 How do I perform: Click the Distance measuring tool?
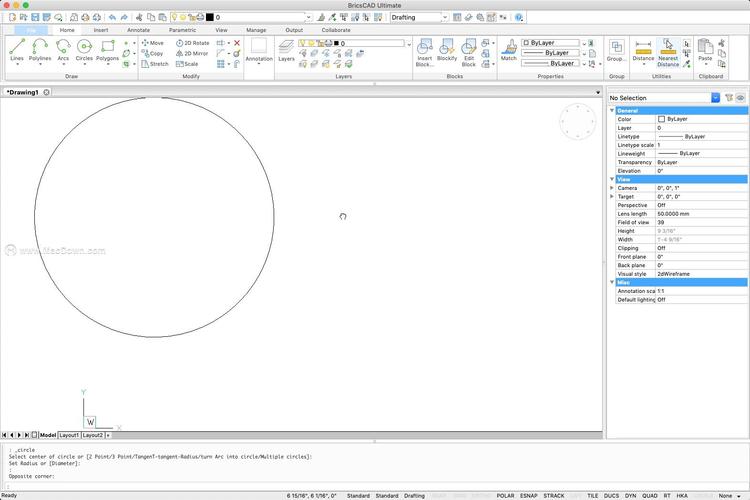click(x=643, y=51)
